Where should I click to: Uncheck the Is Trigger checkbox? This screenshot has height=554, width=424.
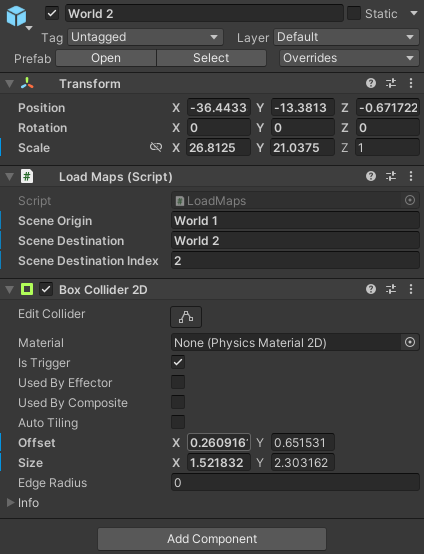click(178, 362)
